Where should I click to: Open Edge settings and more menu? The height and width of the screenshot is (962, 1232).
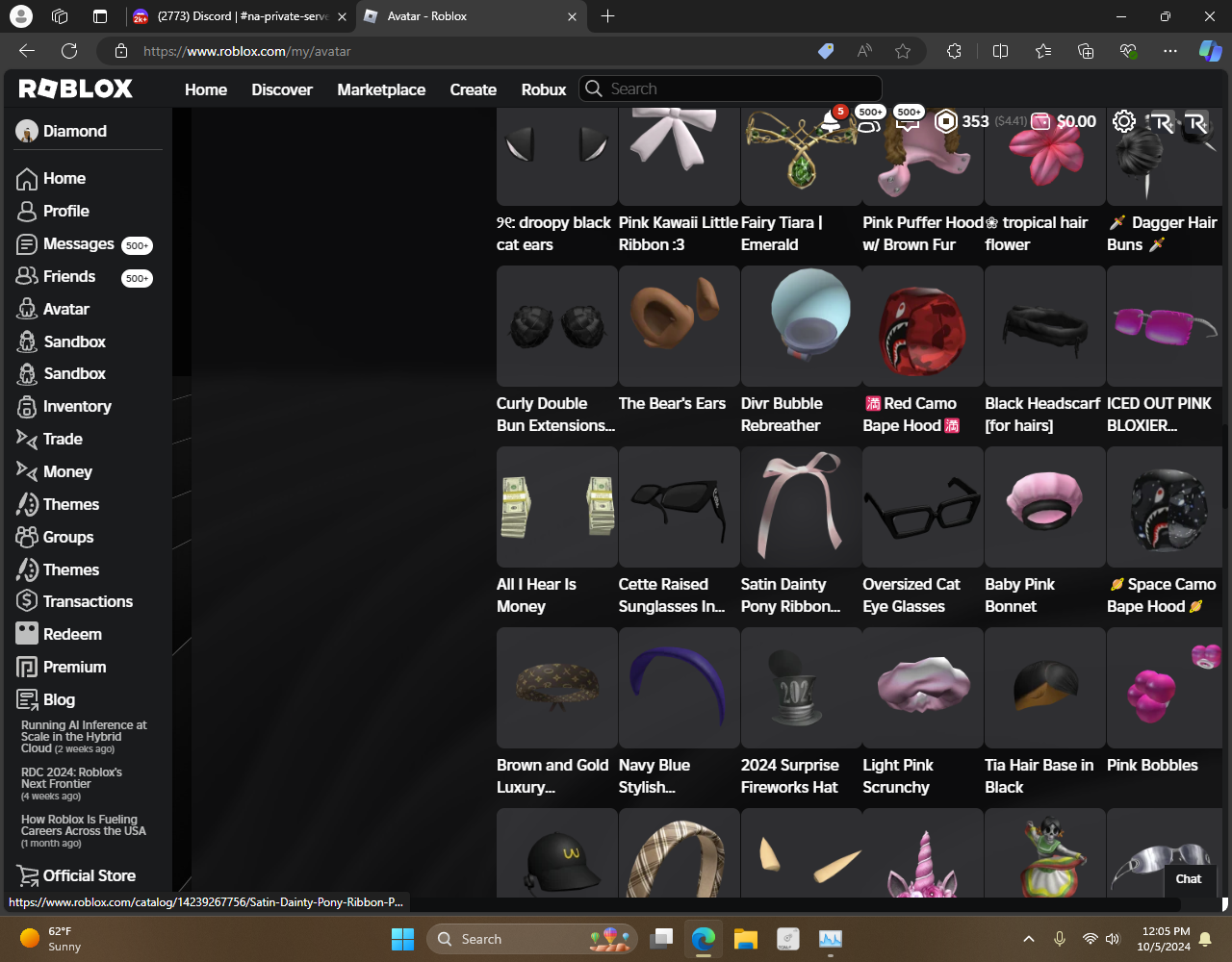[1170, 51]
